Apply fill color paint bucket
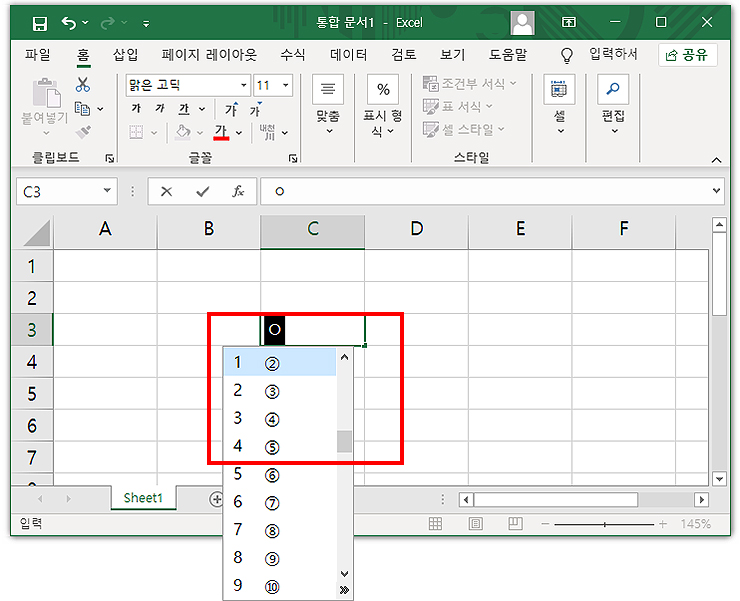740x601 pixels. (x=183, y=132)
